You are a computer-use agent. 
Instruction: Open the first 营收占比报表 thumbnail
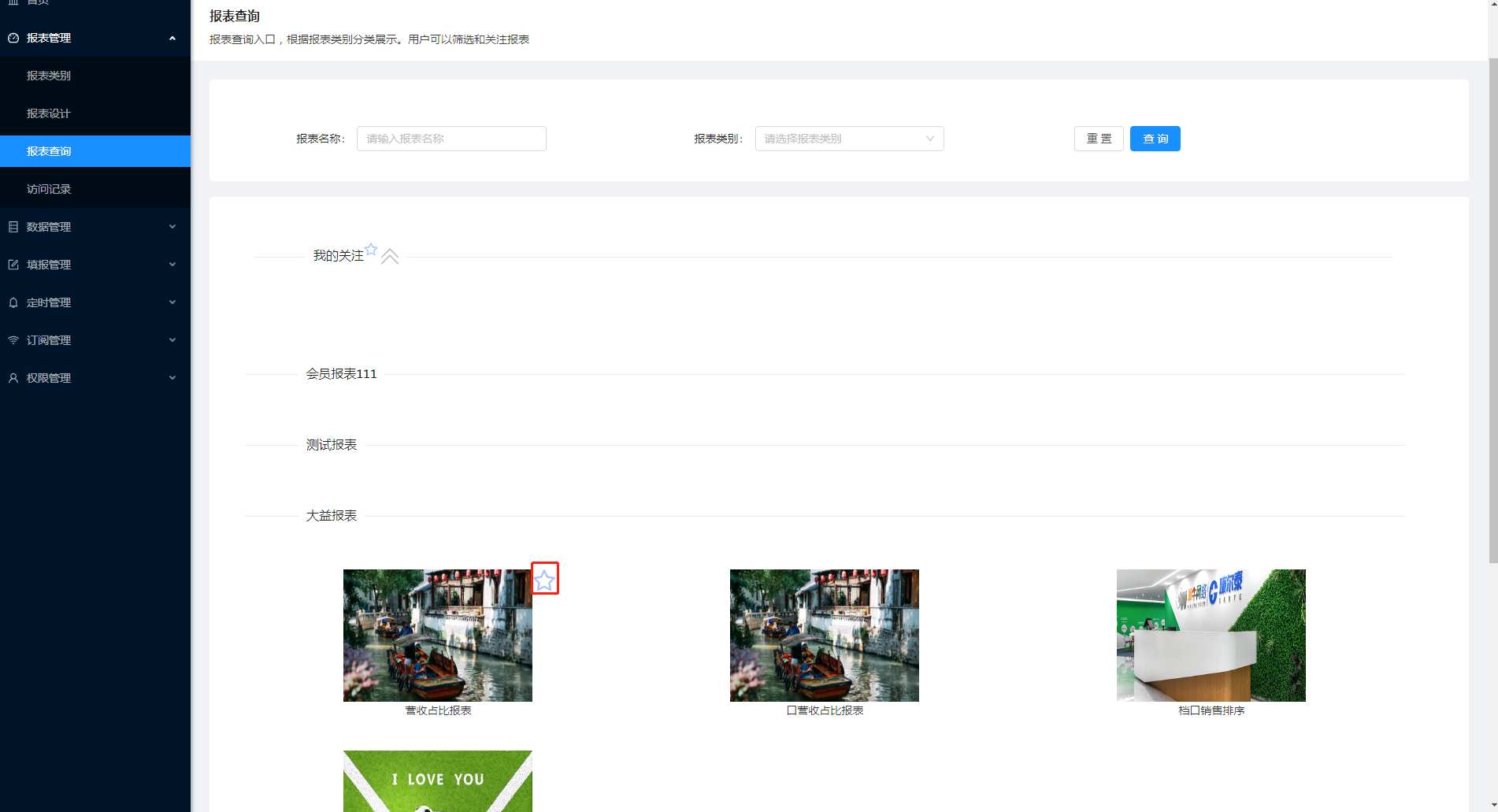[x=438, y=636]
